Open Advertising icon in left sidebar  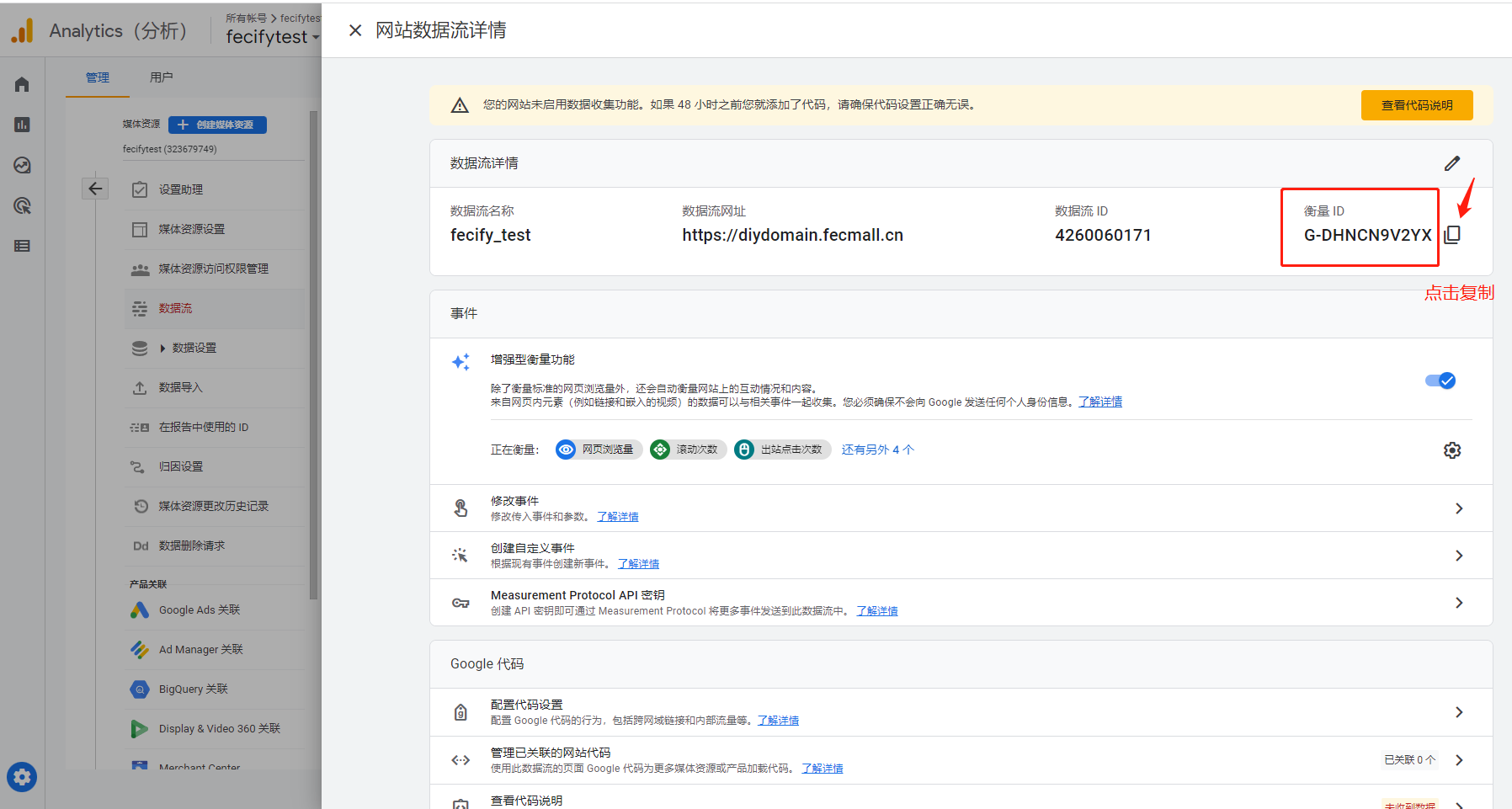click(x=22, y=205)
